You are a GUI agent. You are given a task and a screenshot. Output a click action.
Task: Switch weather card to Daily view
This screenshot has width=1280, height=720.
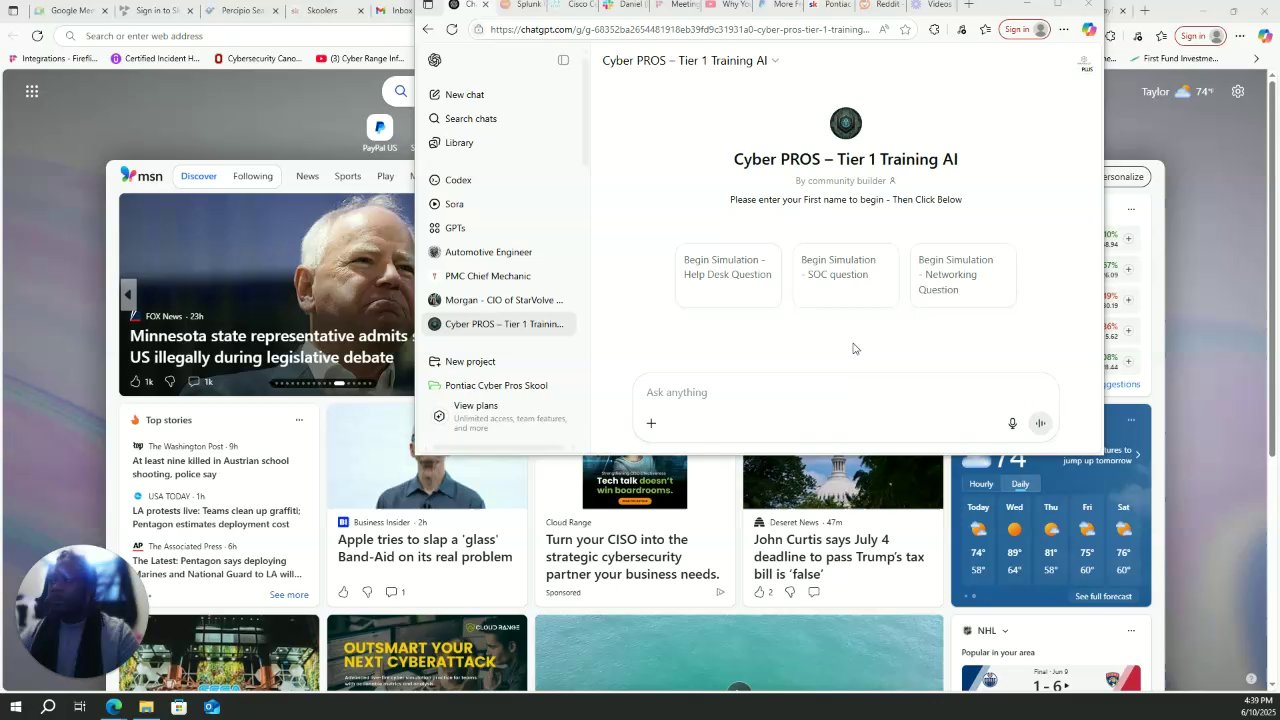(x=1020, y=484)
